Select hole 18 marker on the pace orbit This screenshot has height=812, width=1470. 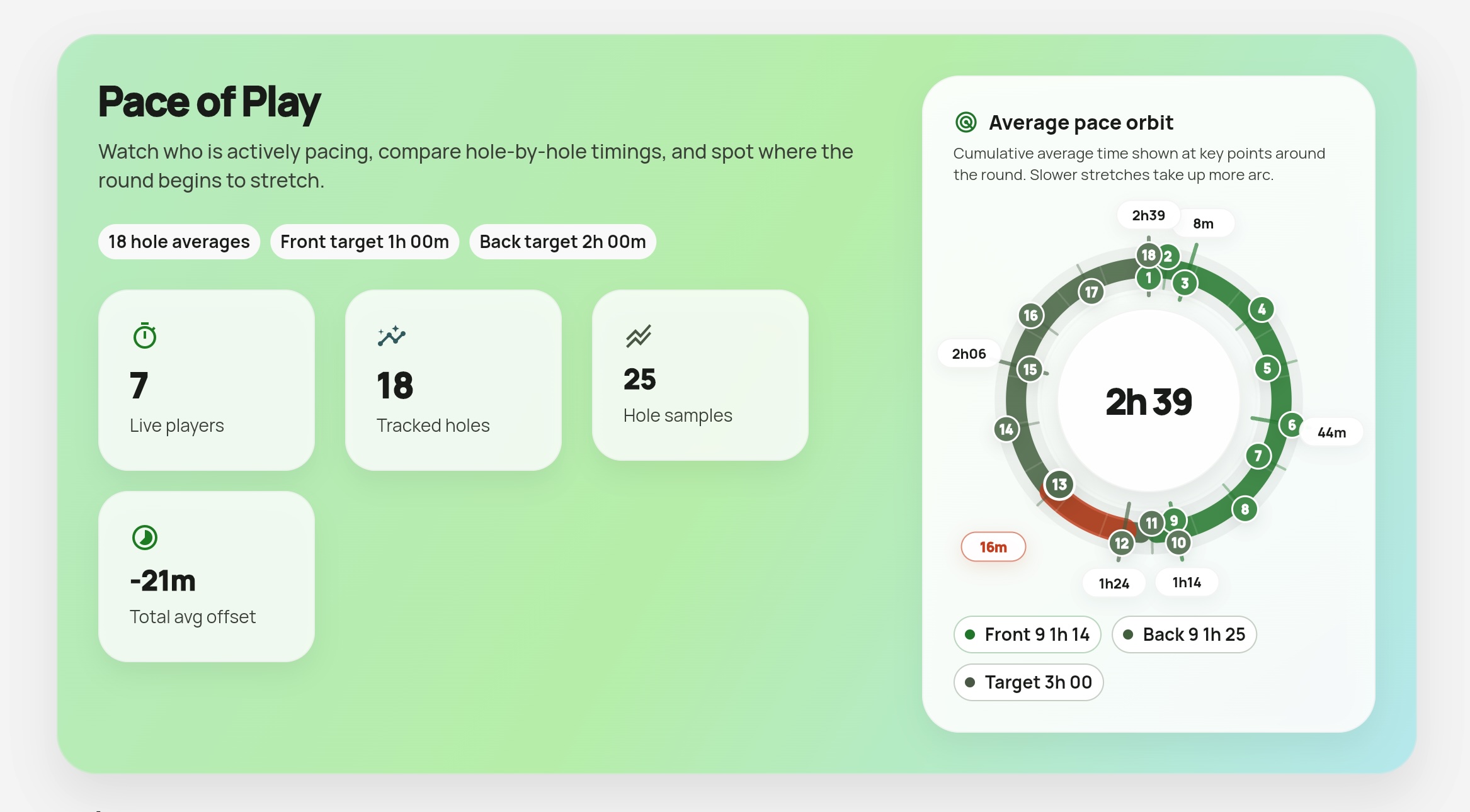1148,255
